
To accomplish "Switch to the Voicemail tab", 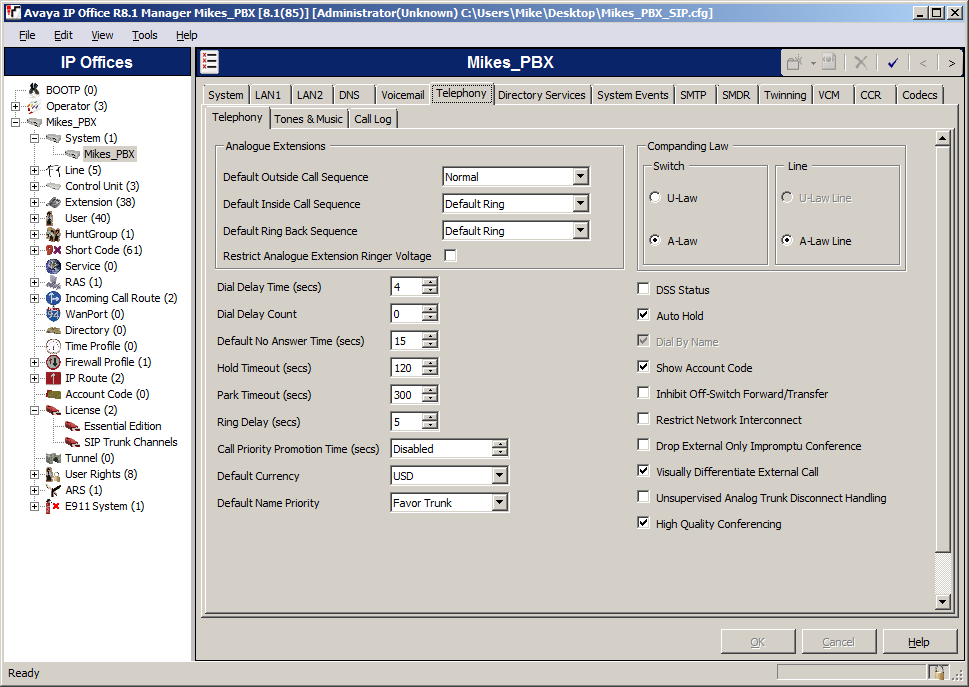I will click(402, 95).
